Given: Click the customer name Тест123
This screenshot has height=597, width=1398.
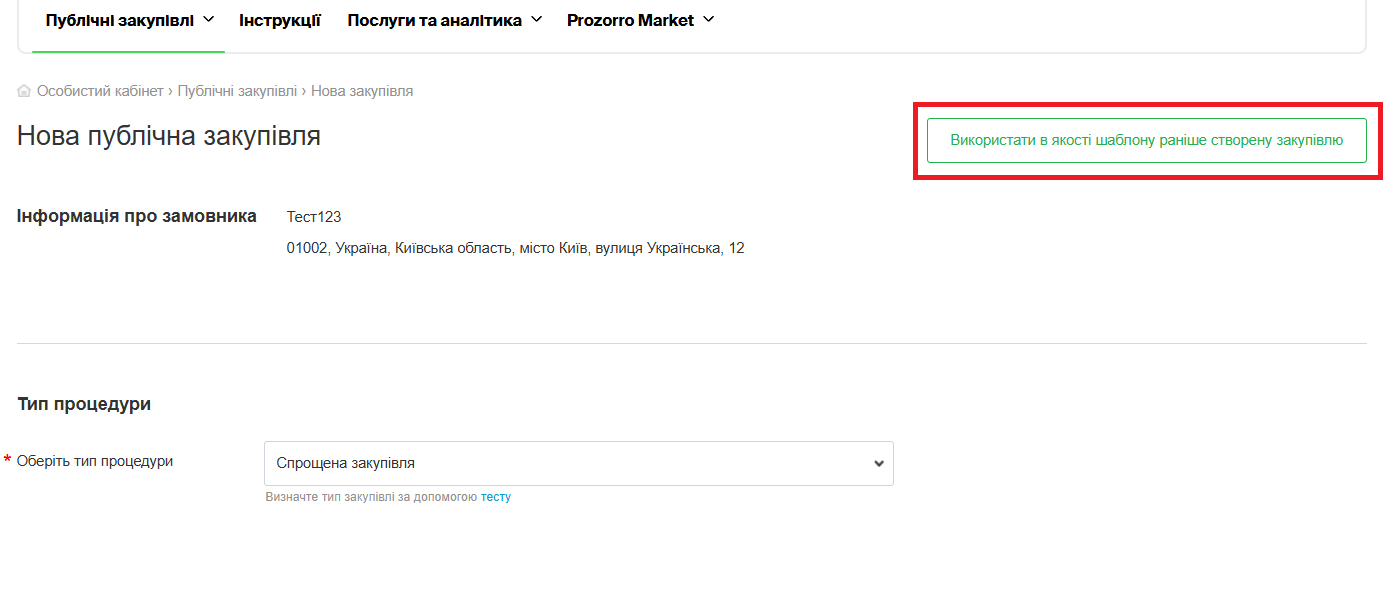Looking at the screenshot, I should tap(314, 217).
